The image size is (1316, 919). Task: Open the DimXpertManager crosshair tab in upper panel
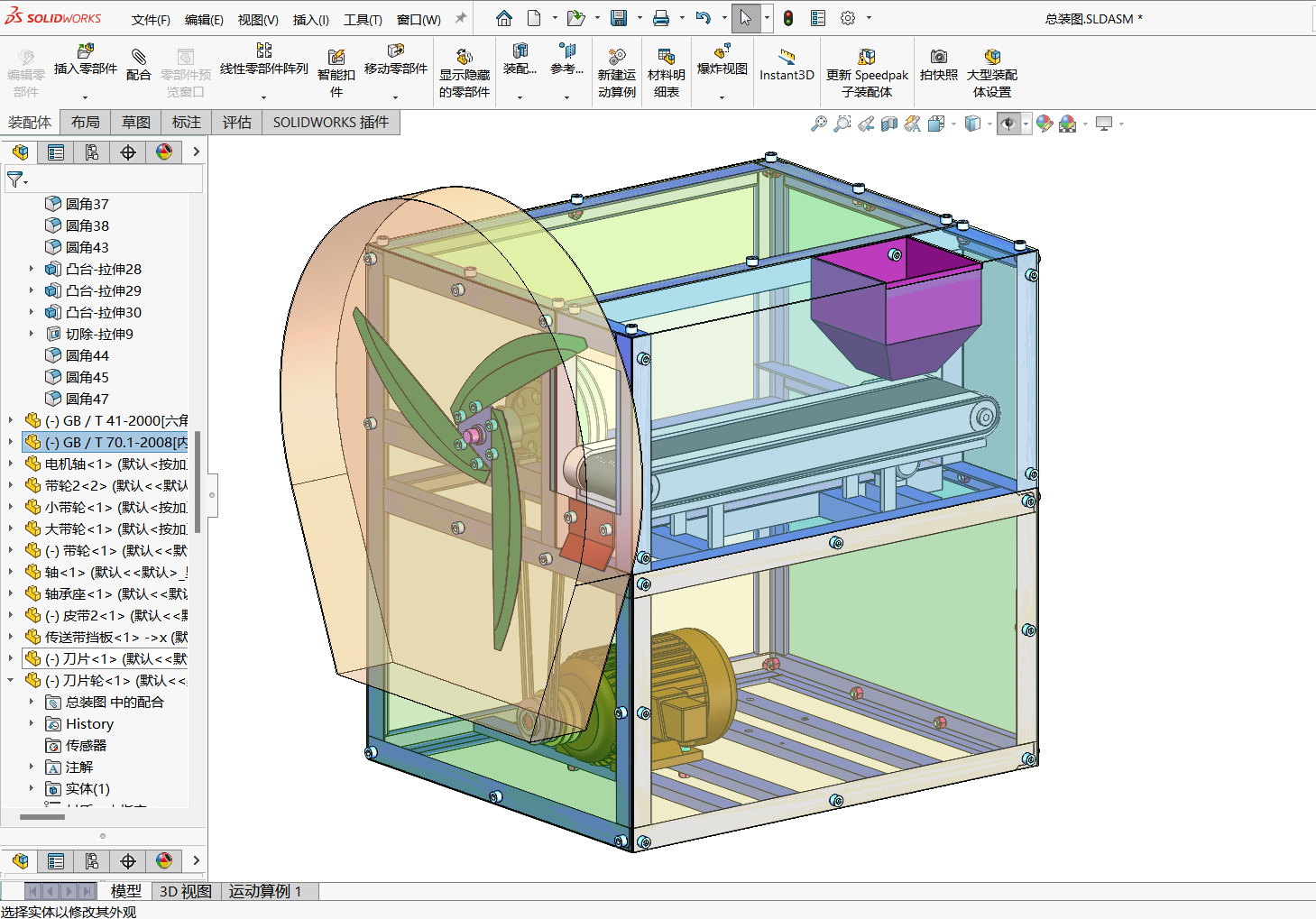click(128, 152)
